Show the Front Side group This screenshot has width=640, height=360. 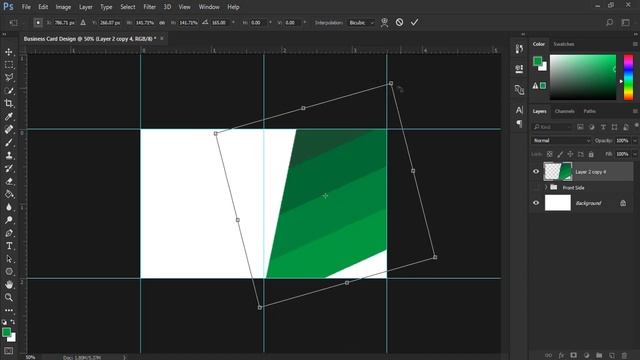pyautogui.click(x=536, y=187)
